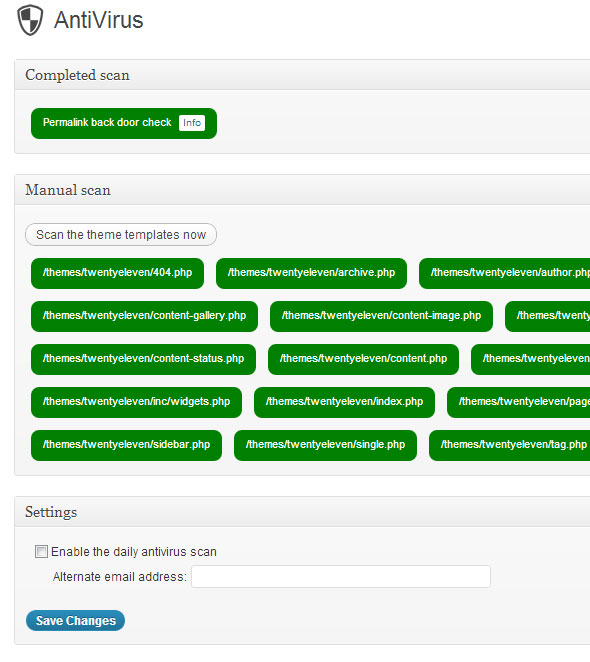Image resolution: width=590 pixels, height=662 pixels.
Task: Select the content.php theme file entry
Action: (x=363, y=359)
